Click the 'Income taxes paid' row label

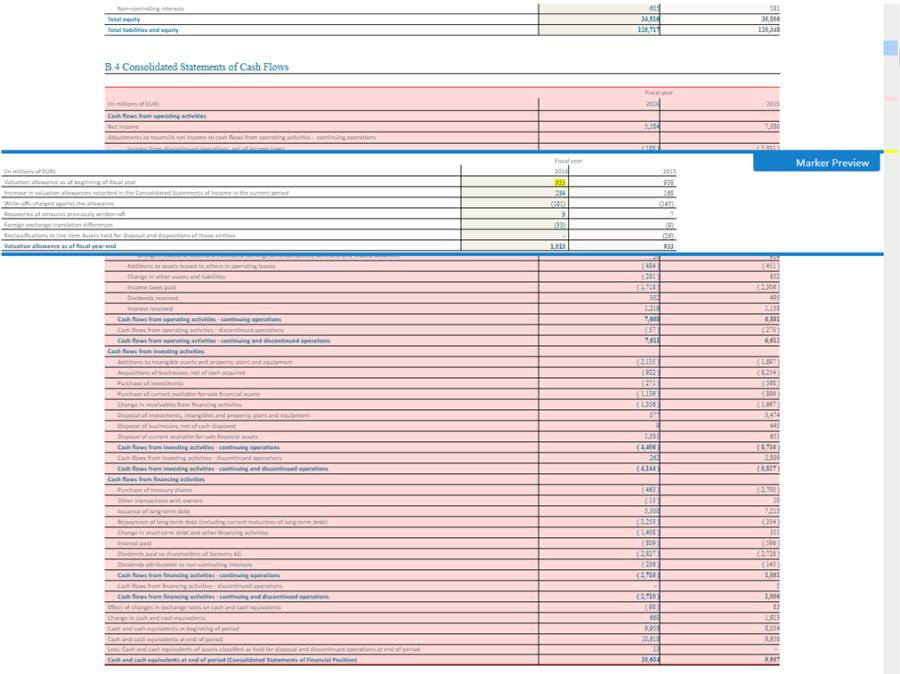tap(152, 287)
